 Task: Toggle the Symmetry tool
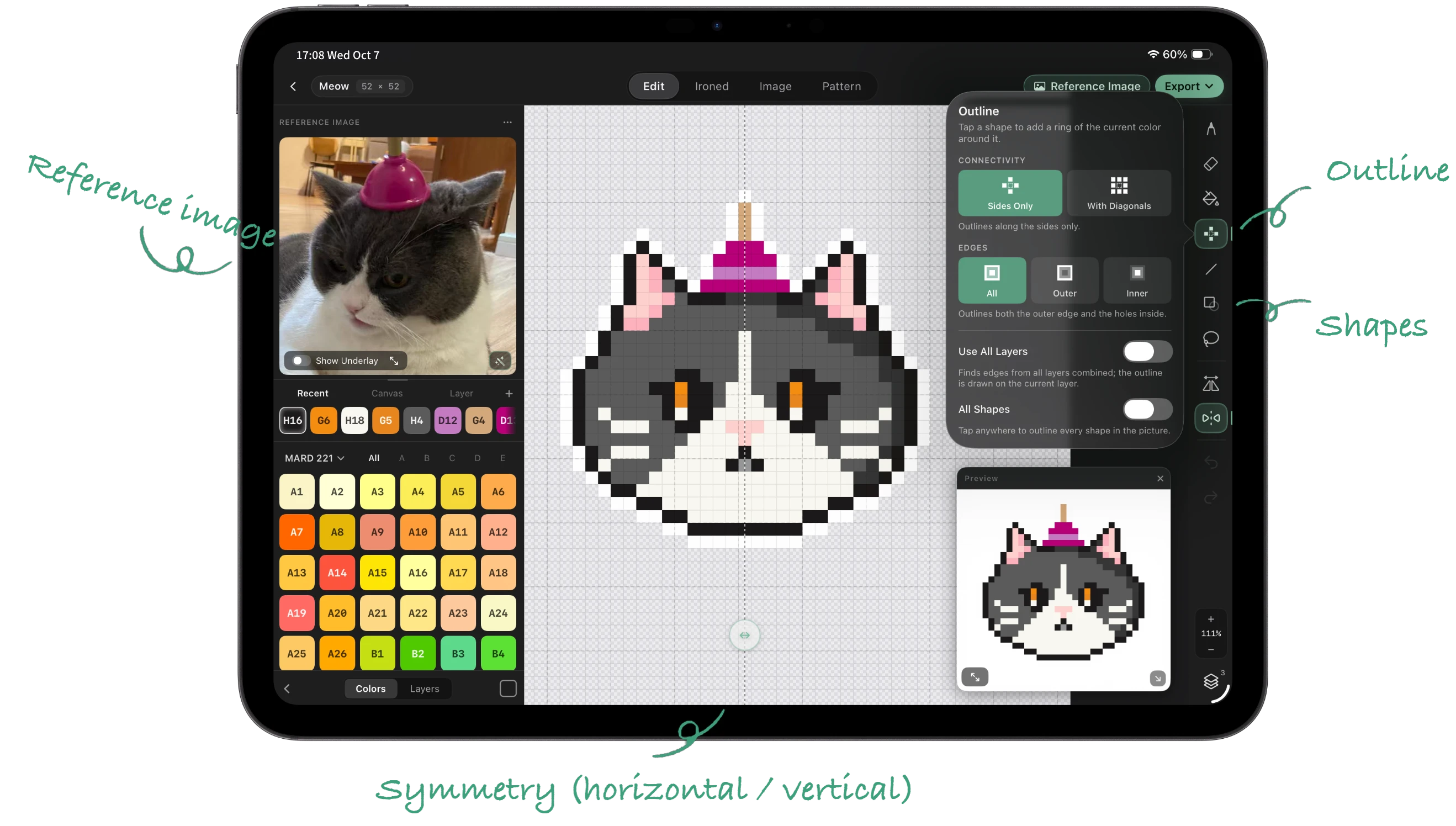[x=1210, y=418]
